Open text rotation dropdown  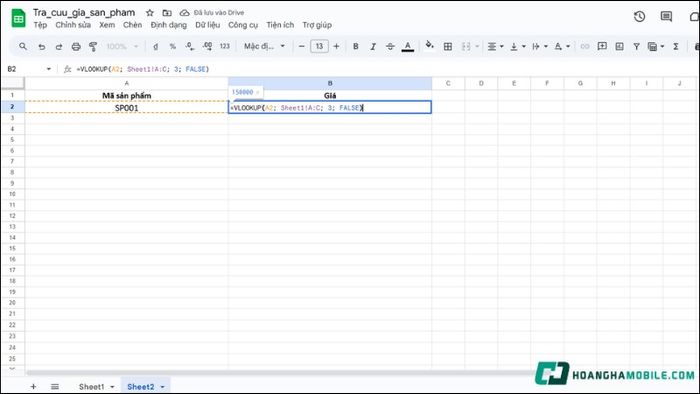click(562, 46)
